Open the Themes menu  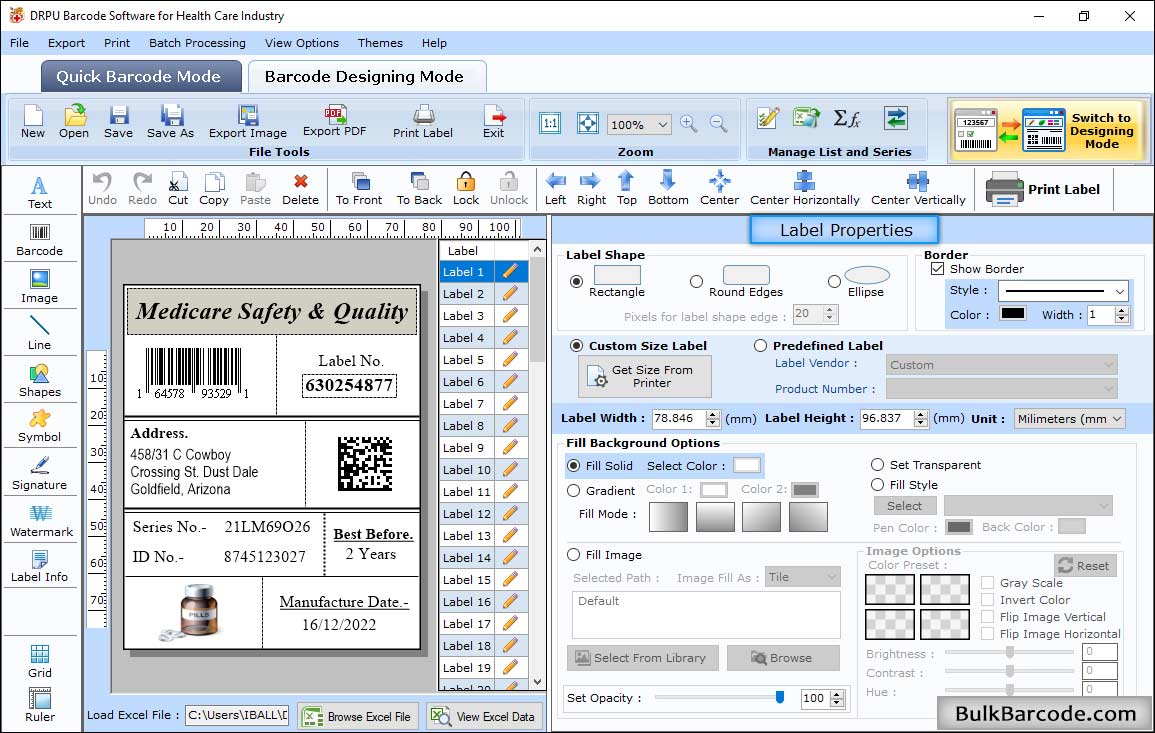click(x=380, y=43)
